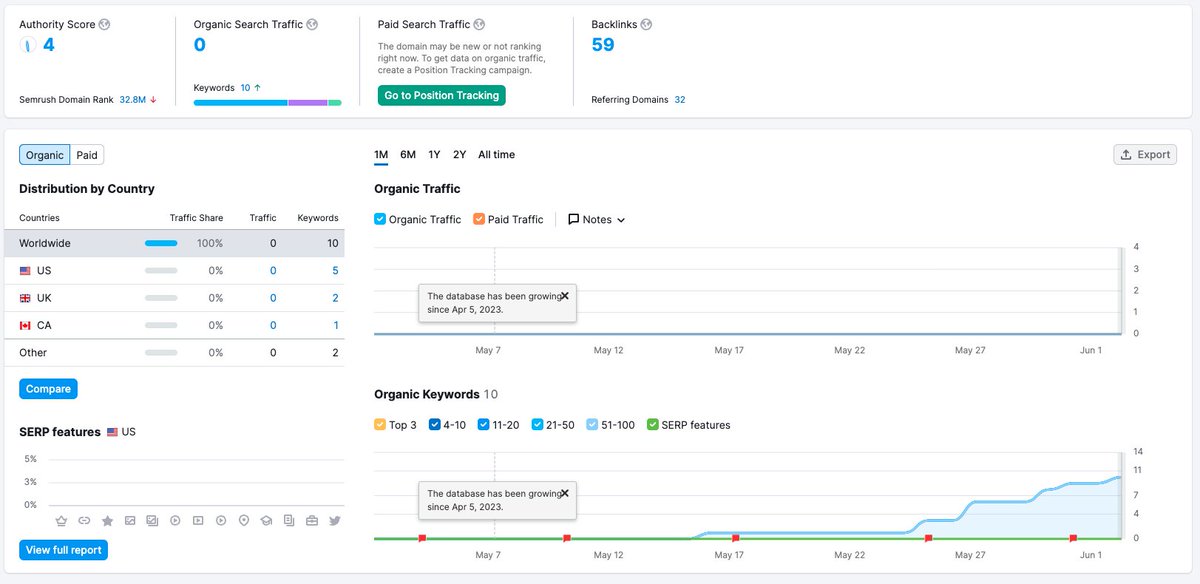Select the 2Y time range
This screenshot has width=1200, height=584.
(x=459, y=155)
